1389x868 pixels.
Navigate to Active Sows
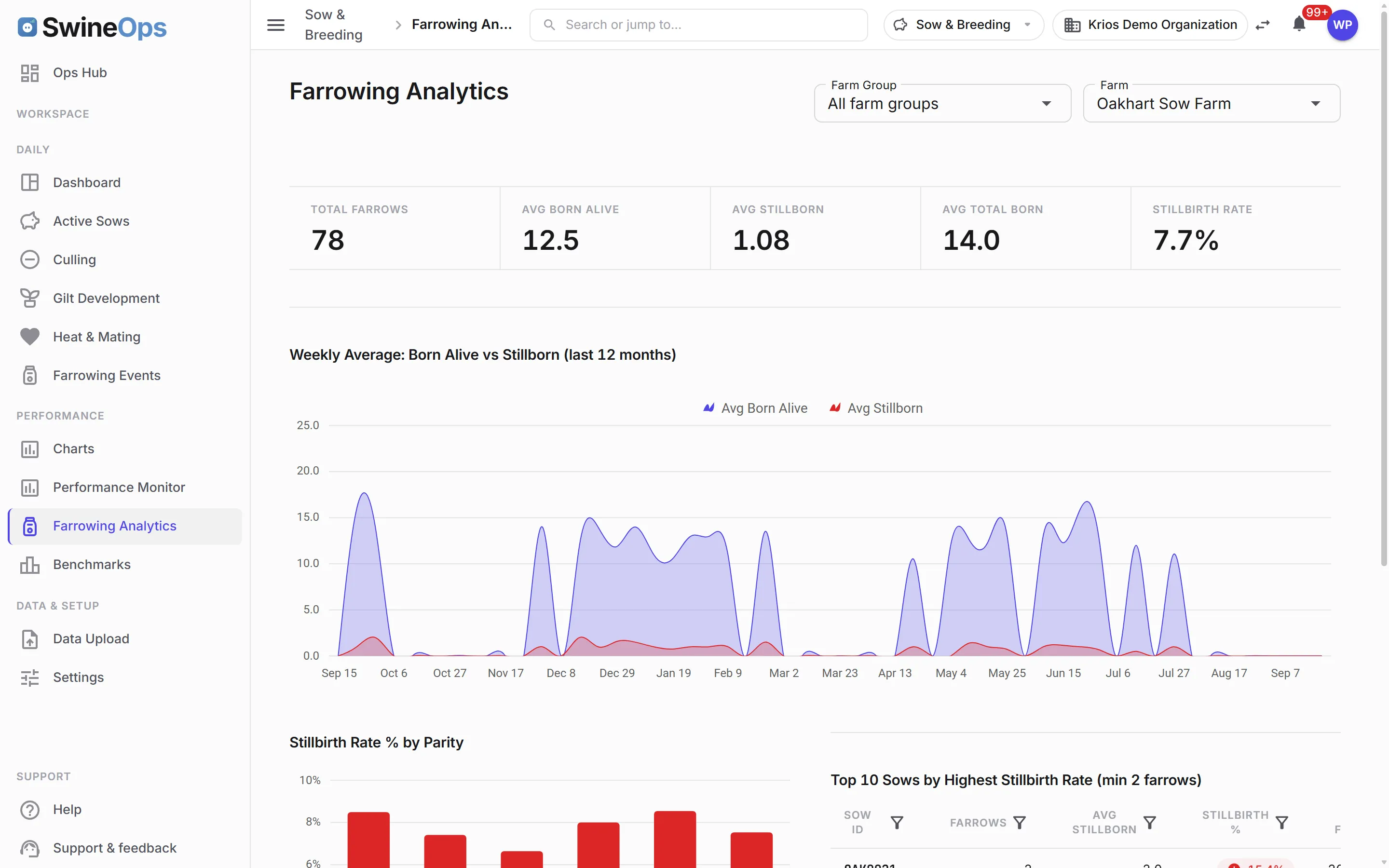tap(125, 221)
